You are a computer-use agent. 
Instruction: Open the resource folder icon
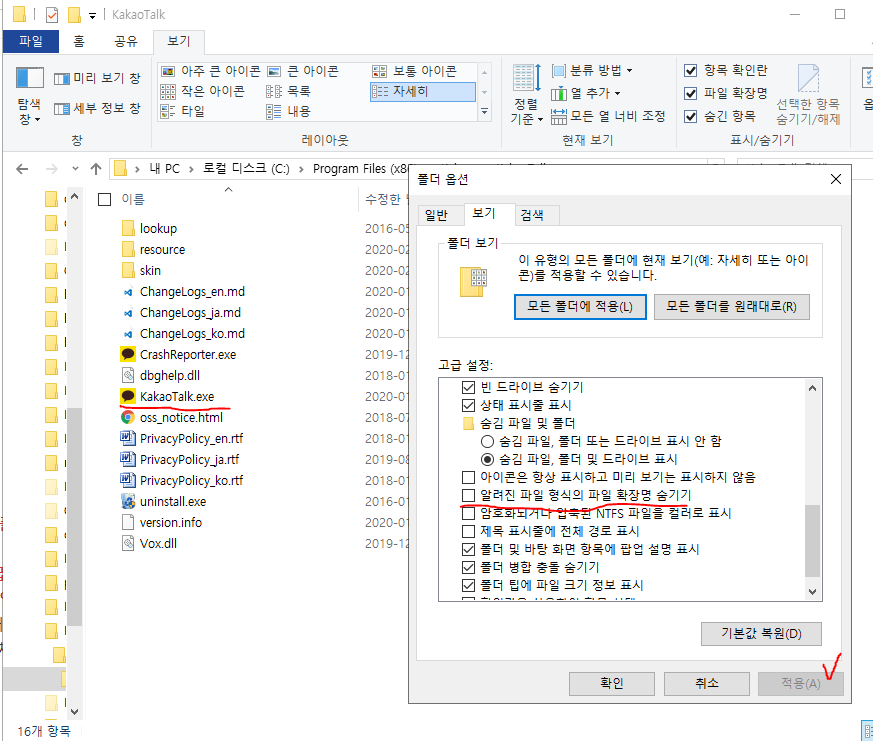(128, 249)
